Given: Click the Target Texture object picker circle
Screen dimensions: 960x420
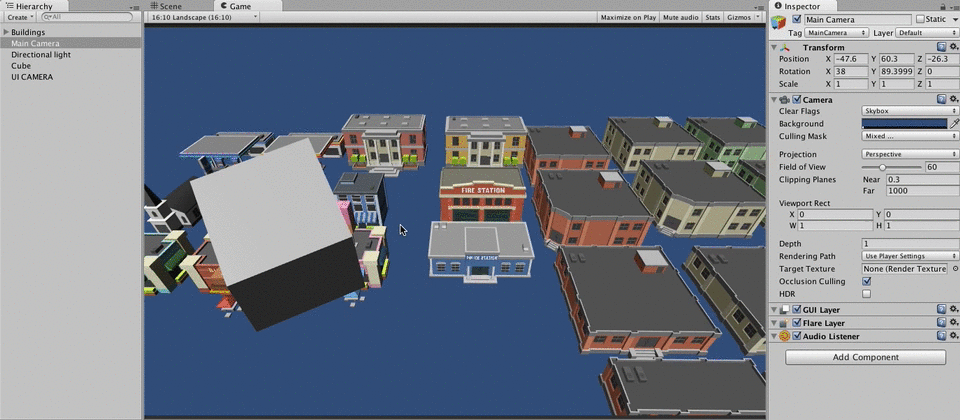Looking at the screenshot, I should [x=954, y=269].
